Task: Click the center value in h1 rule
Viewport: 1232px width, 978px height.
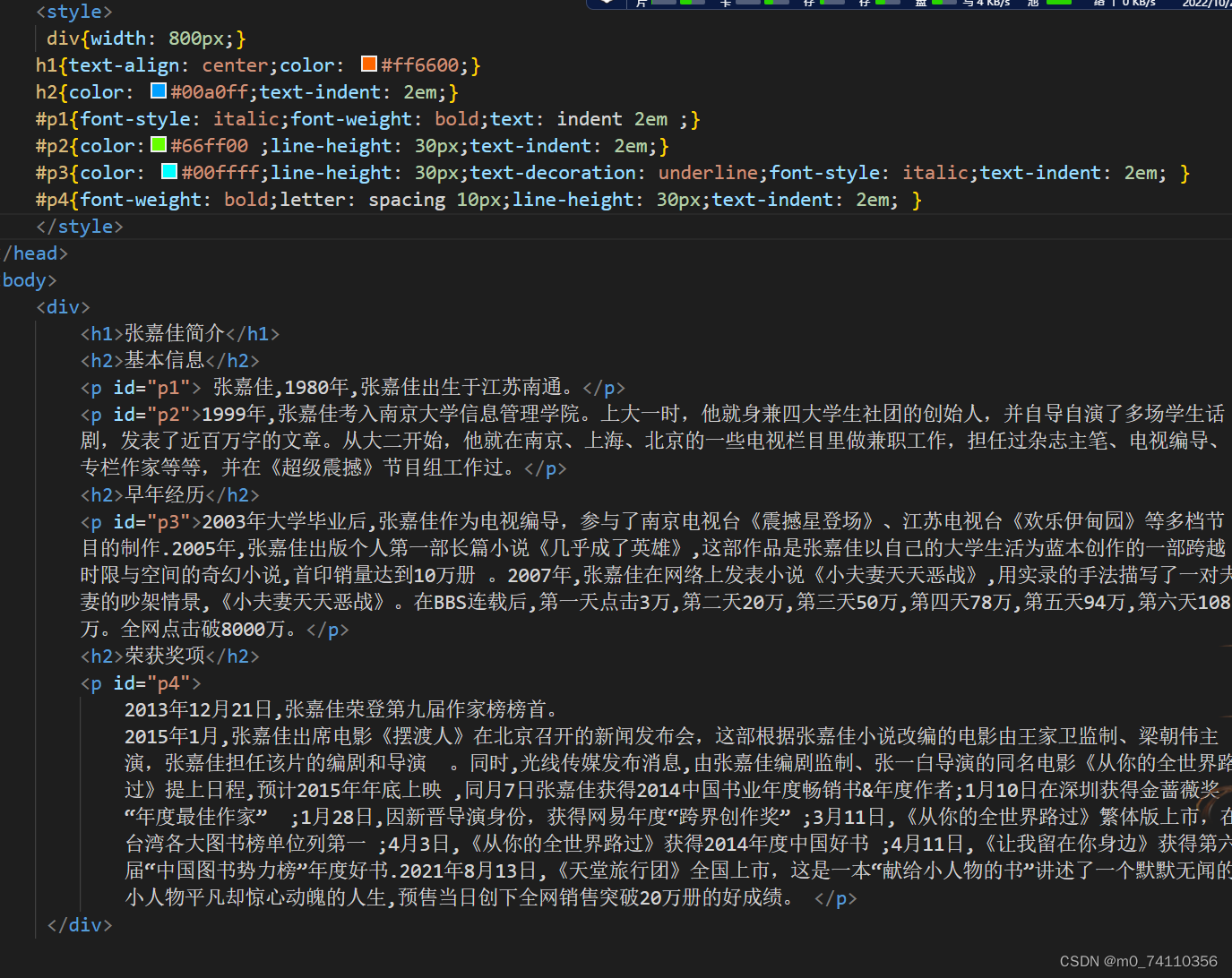Action: tap(235, 65)
